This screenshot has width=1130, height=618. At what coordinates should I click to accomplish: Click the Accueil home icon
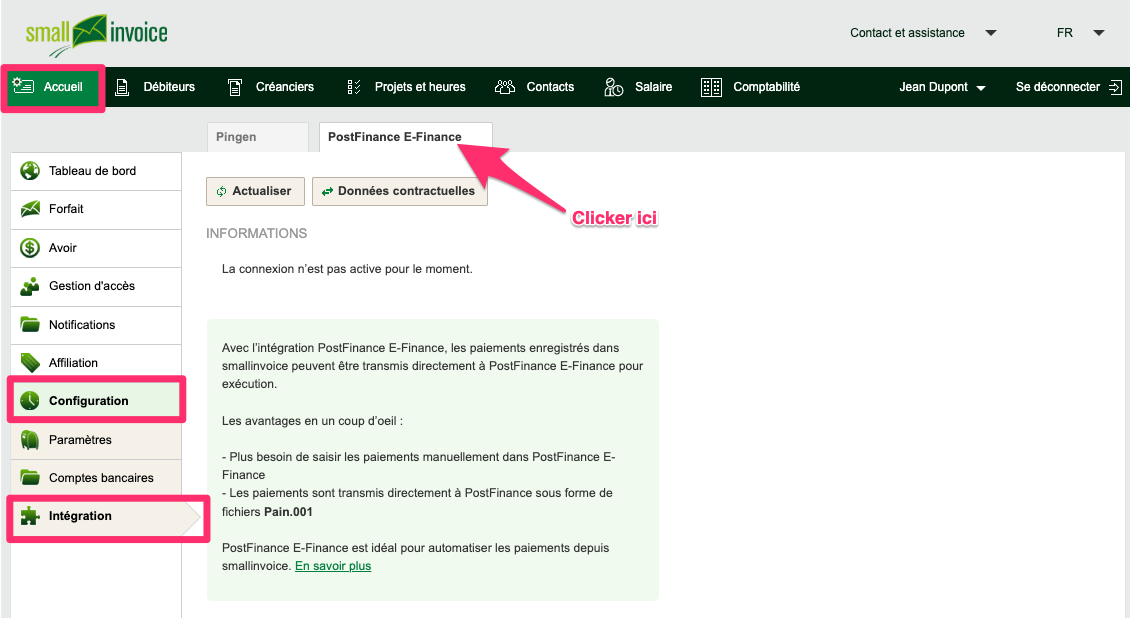(x=23, y=86)
